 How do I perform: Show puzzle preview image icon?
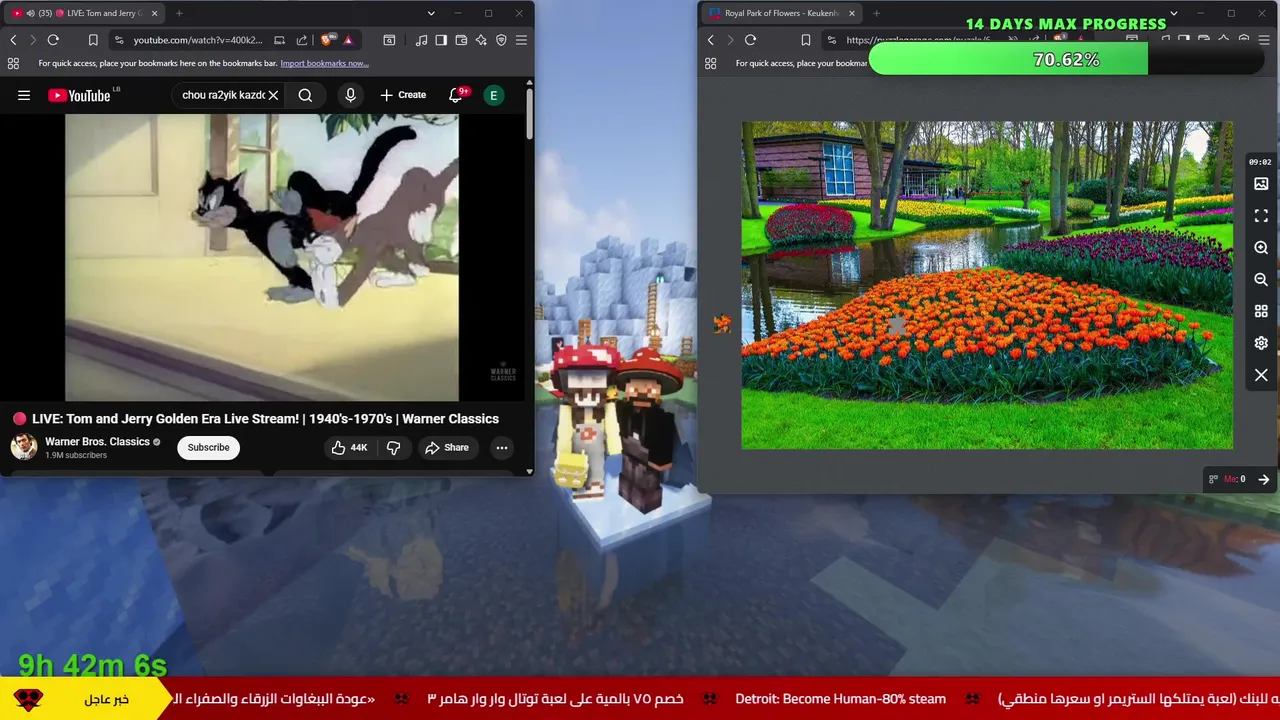coord(1261,184)
